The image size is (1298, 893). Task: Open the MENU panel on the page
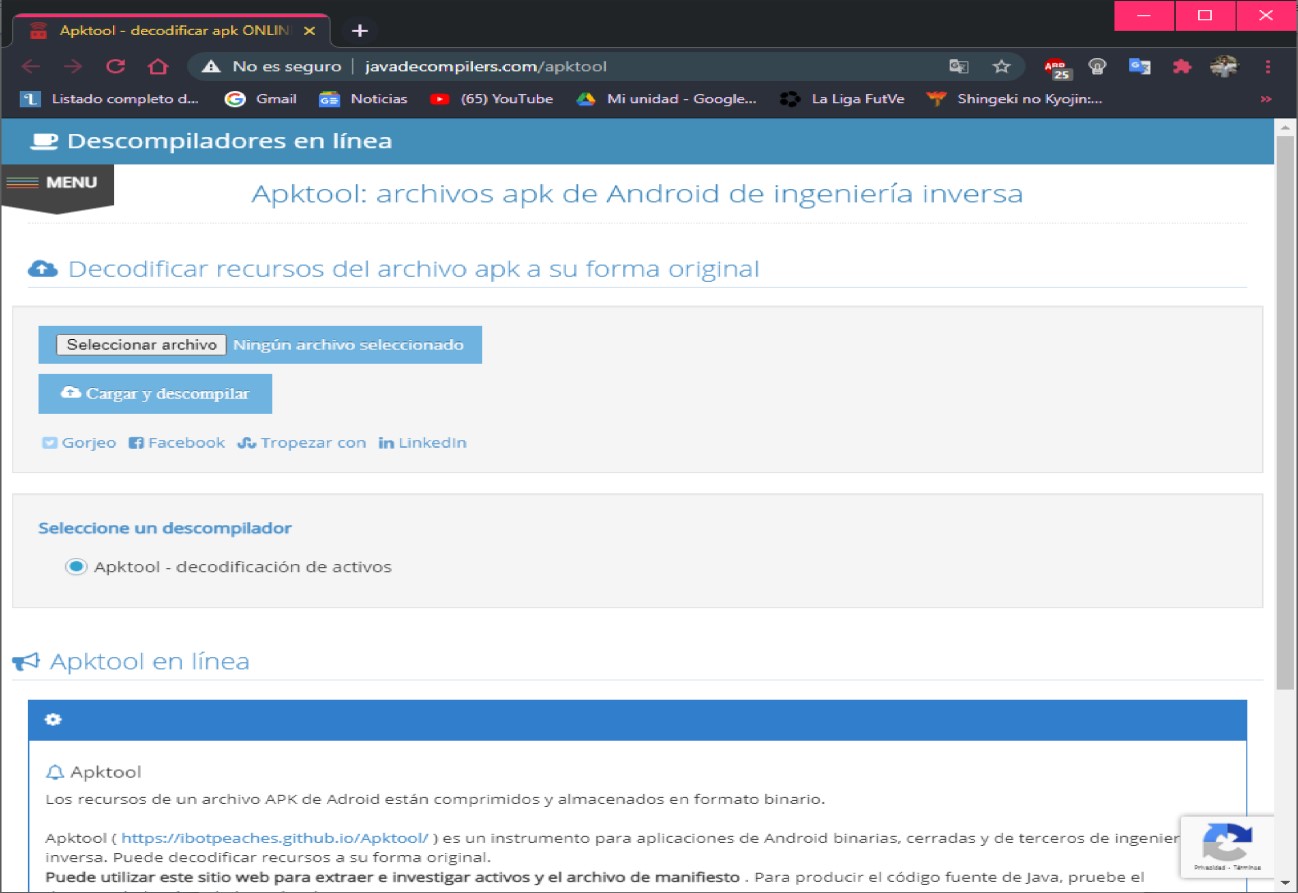(57, 183)
